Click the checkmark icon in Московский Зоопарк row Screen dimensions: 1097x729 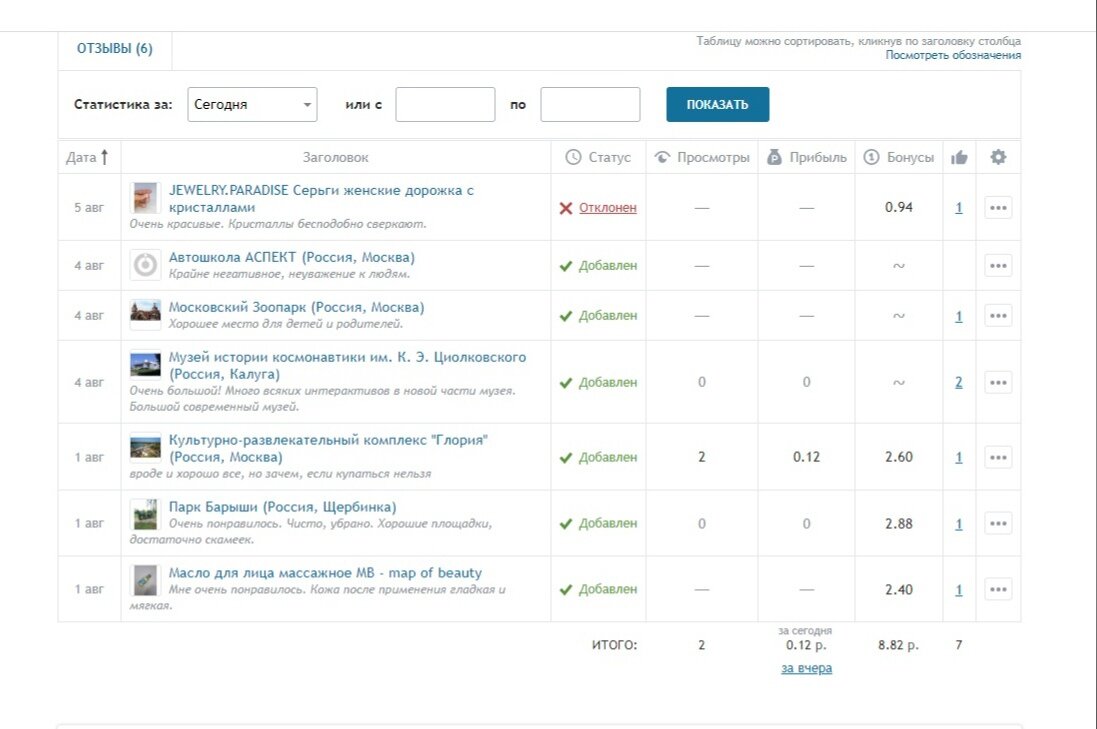[x=566, y=316]
